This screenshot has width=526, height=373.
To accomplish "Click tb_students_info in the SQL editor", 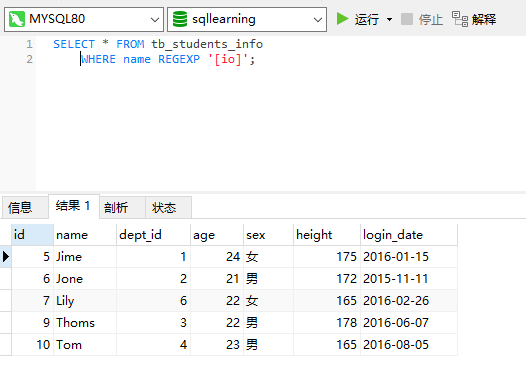I will [x=207, y=44].
